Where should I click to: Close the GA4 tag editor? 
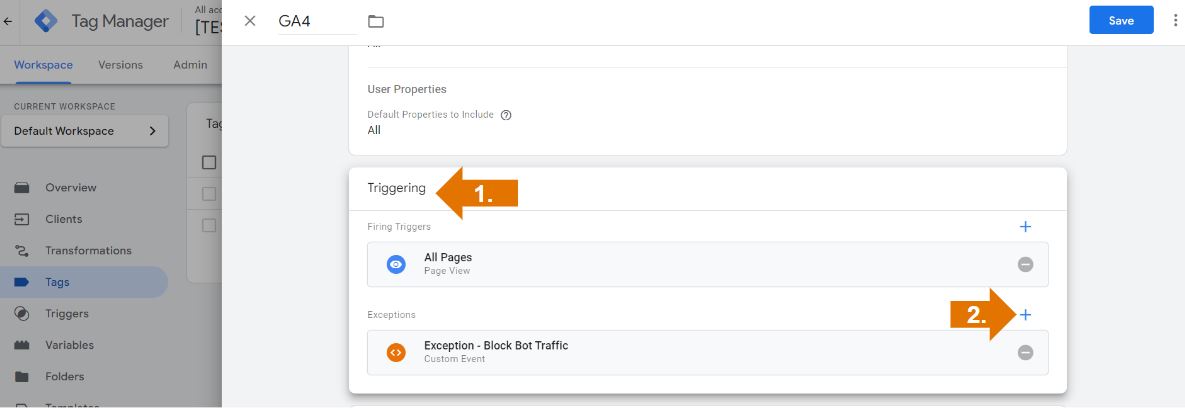(x=250, y=21)
